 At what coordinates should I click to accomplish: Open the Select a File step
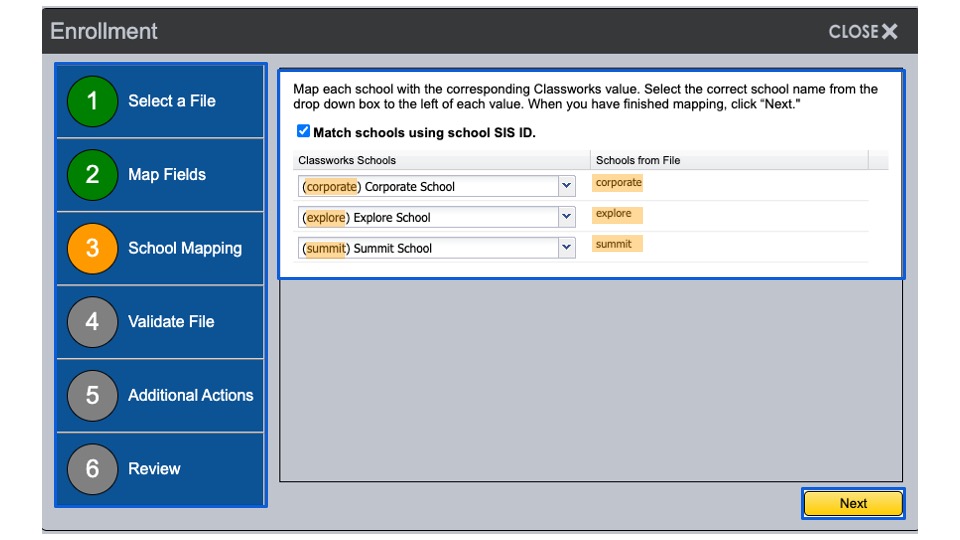tap(160, 101)
